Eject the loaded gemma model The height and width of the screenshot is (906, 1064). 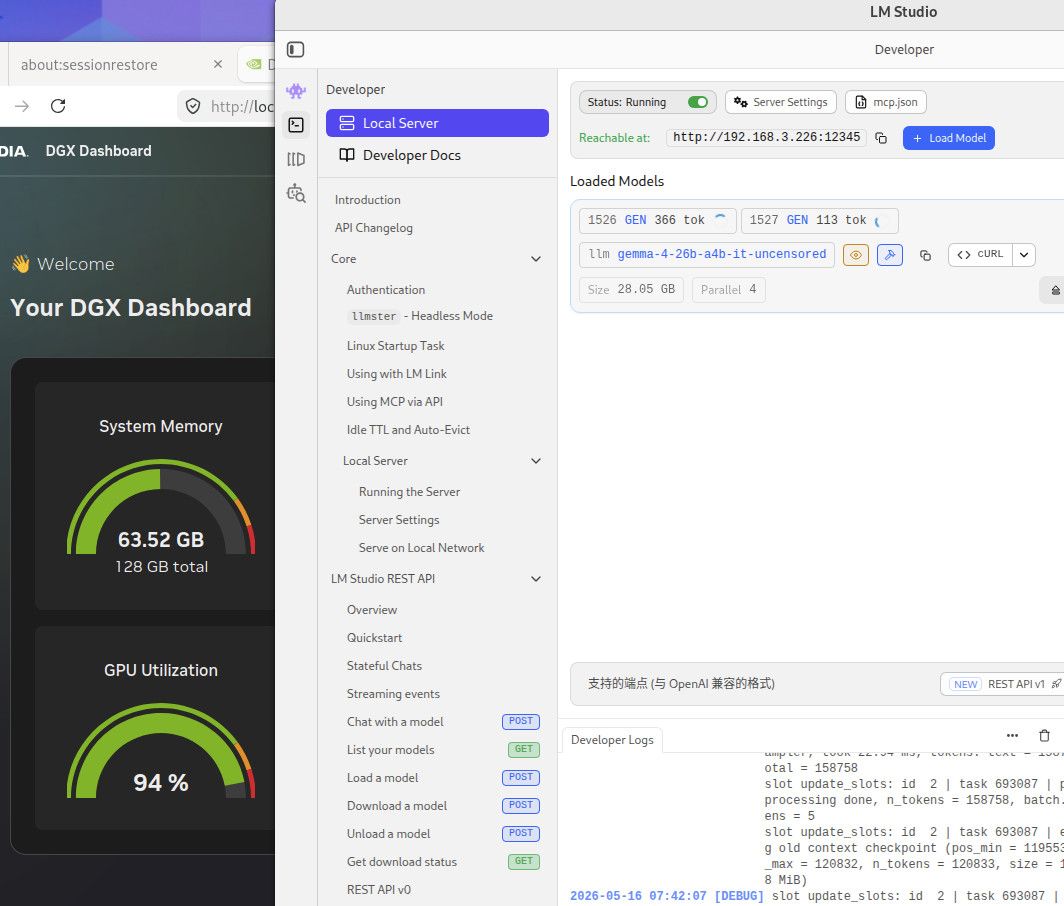tap(1054, 290)
